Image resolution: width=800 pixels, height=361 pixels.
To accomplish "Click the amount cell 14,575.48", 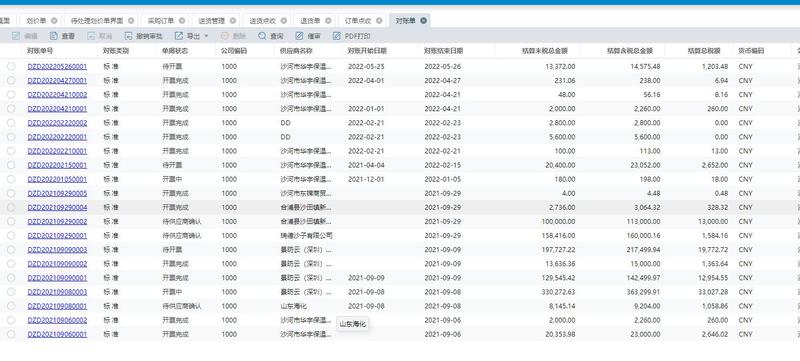I will [645, 66].
